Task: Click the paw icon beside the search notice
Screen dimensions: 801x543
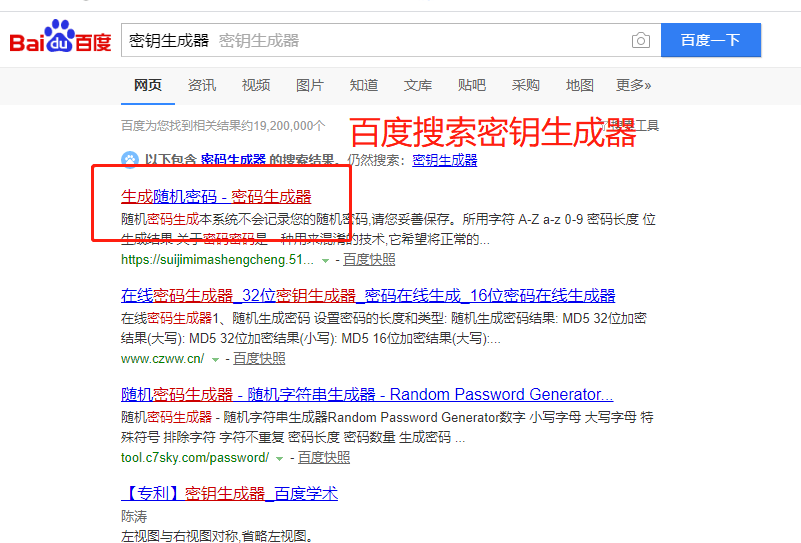Action: (130, 159)
